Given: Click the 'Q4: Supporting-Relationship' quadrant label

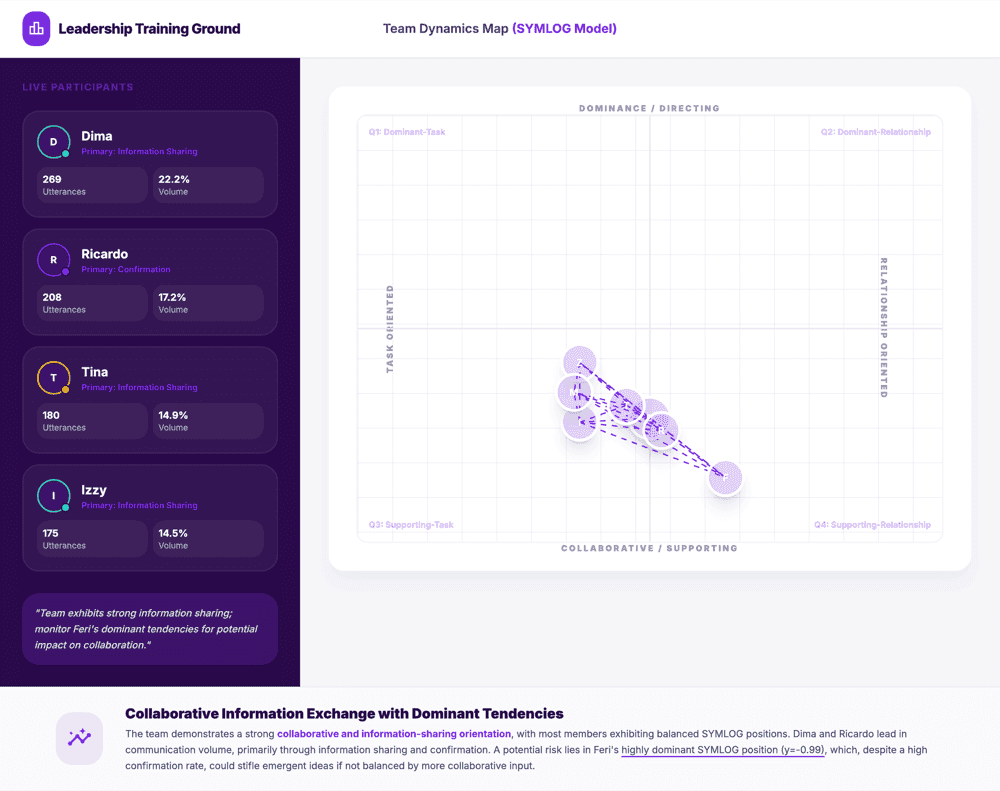Looking at the screenshot, I should click(x=872, y=525).
